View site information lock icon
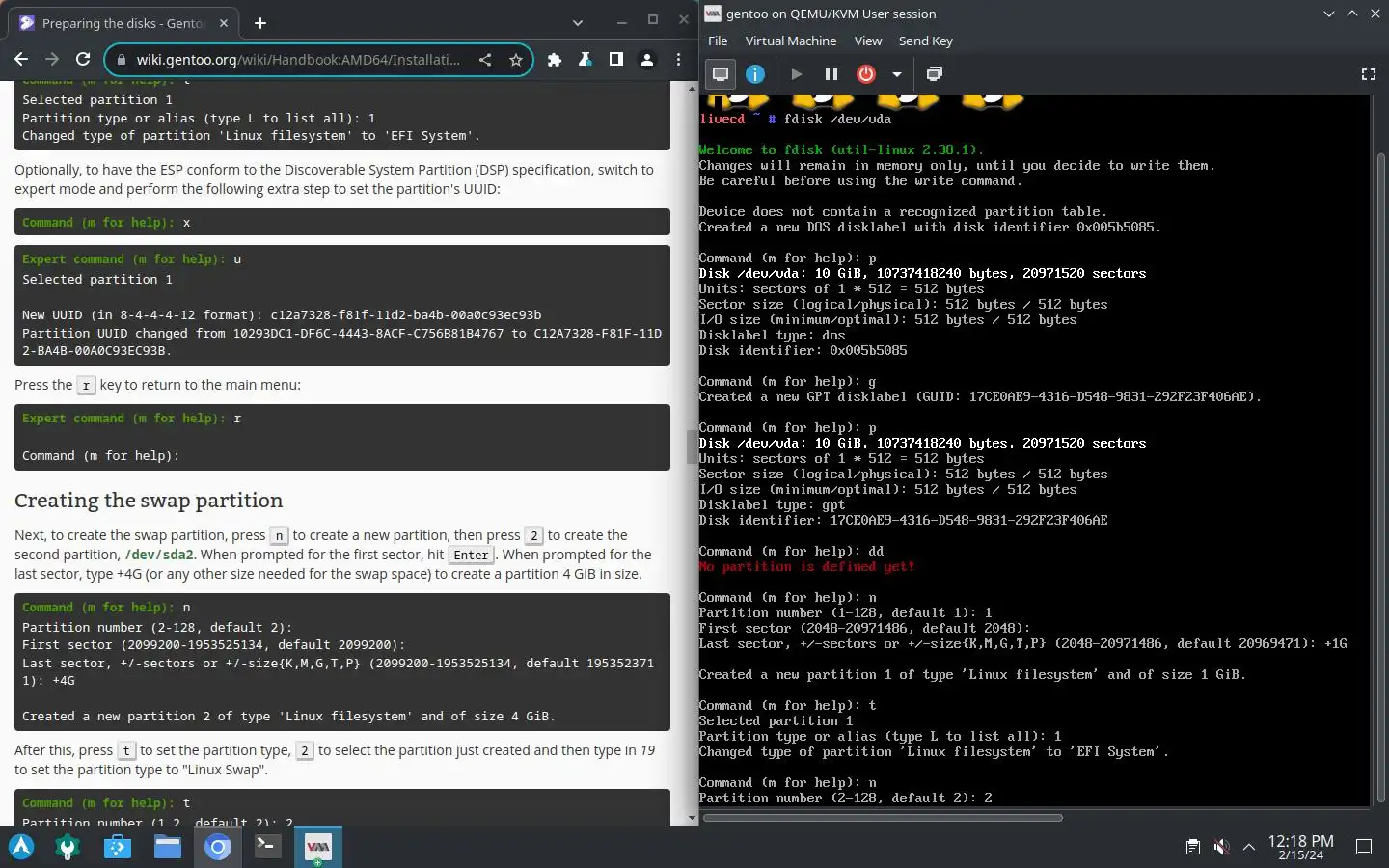 [x=121, y=60]
